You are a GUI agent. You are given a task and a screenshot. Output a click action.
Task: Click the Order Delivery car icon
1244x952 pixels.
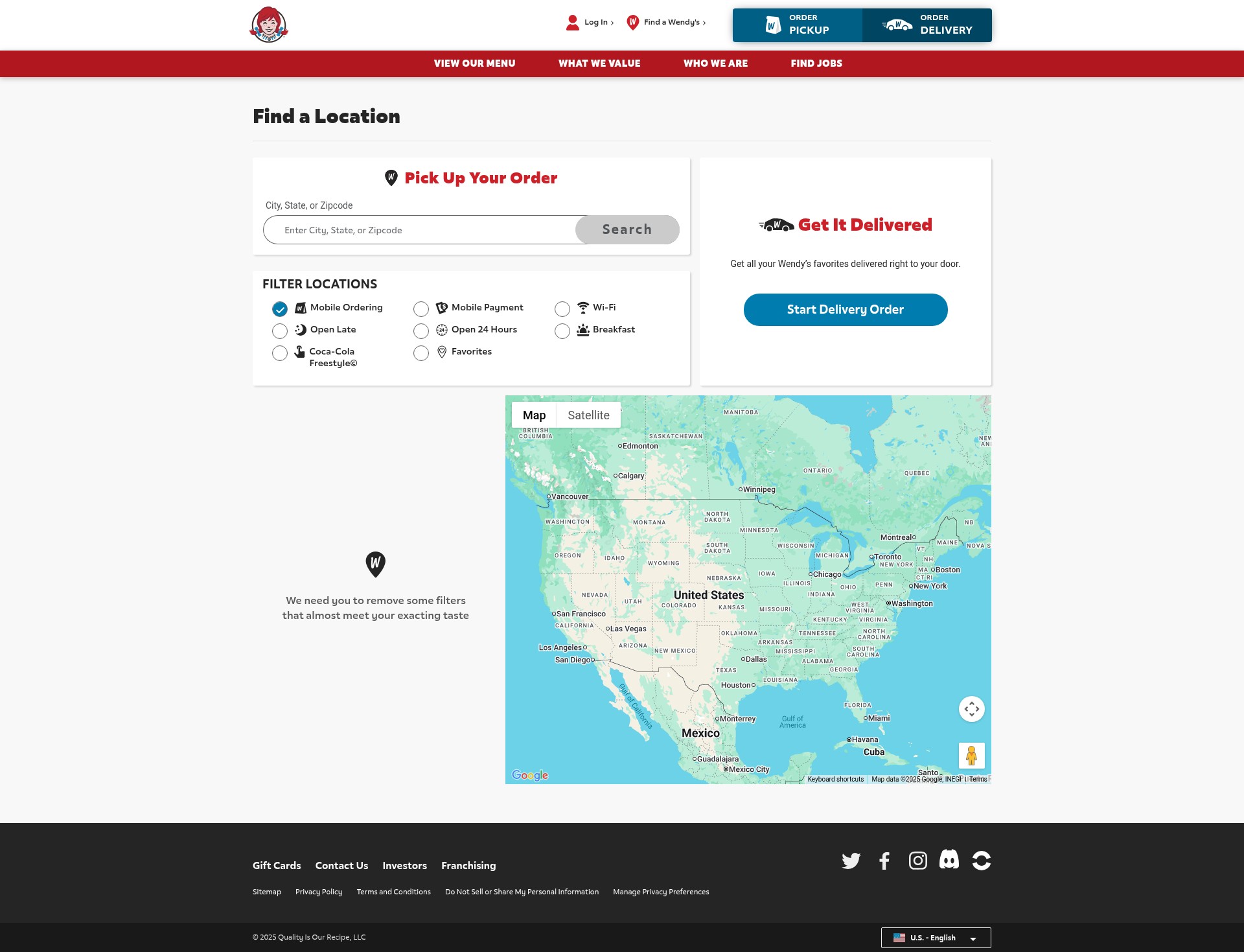click(x=897, y=25)
